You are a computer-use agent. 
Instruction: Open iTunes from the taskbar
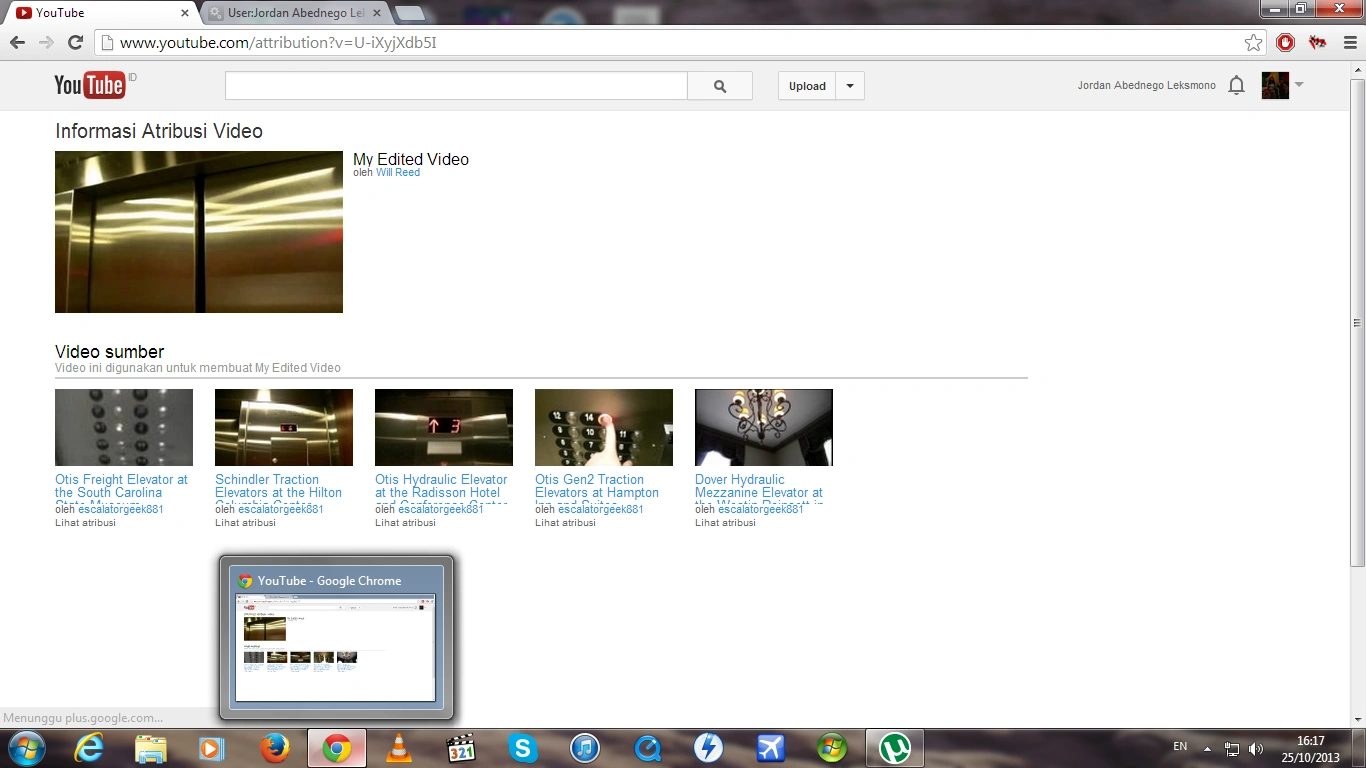(x=584, y=748)
